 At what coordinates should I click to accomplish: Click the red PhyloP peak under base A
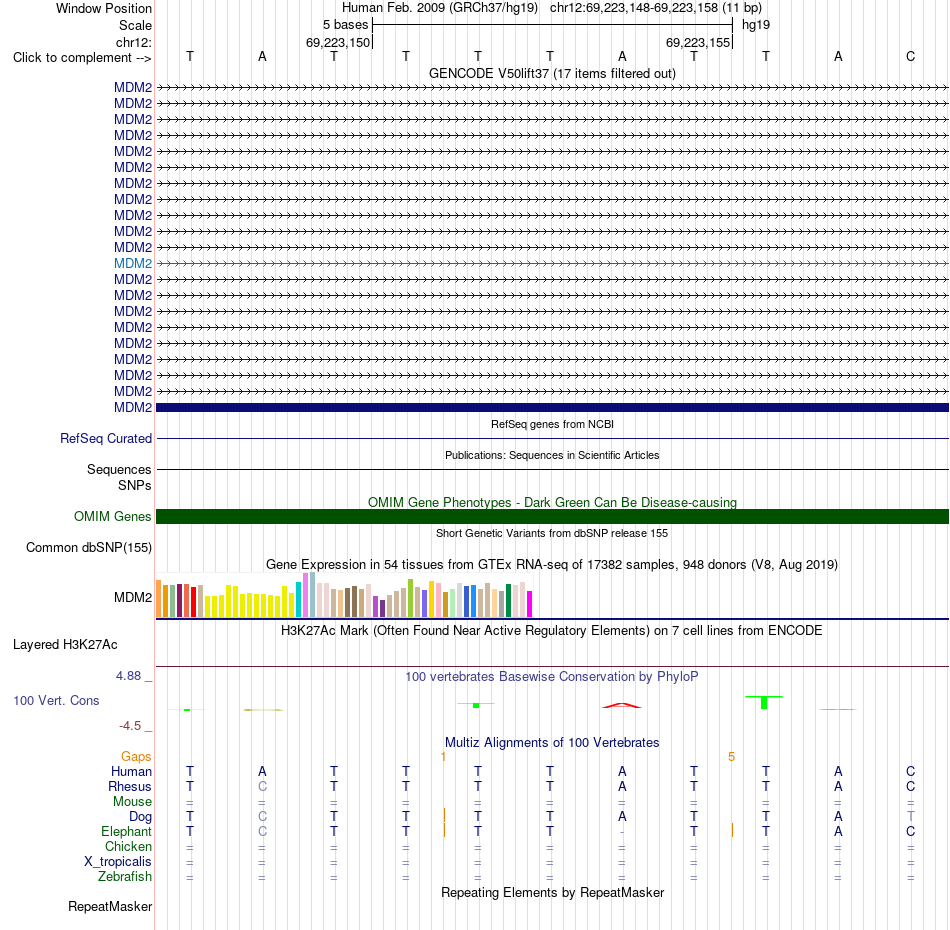622,705
